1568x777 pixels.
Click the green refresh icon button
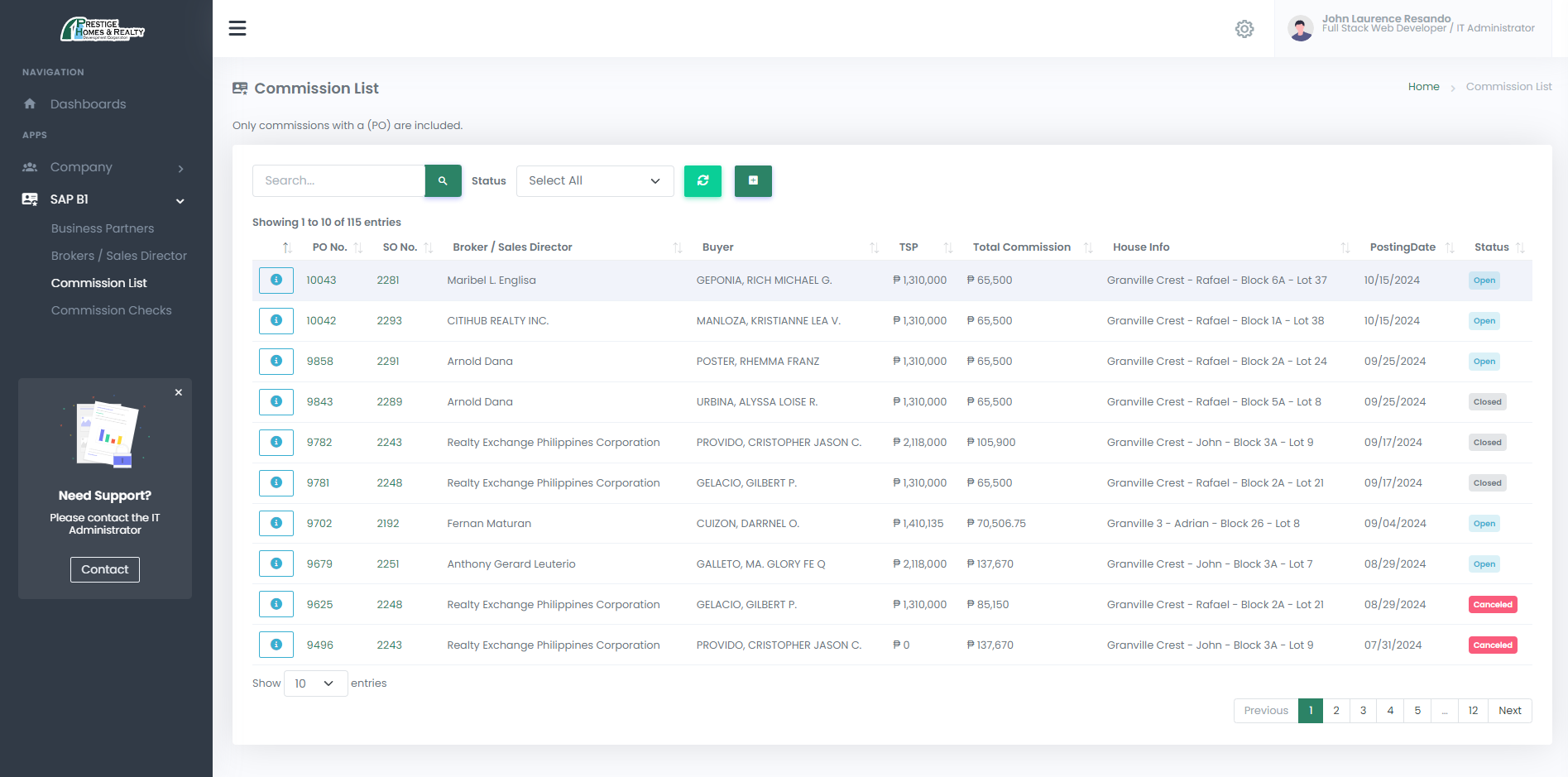pyautogui.click(x=702, y=180)
